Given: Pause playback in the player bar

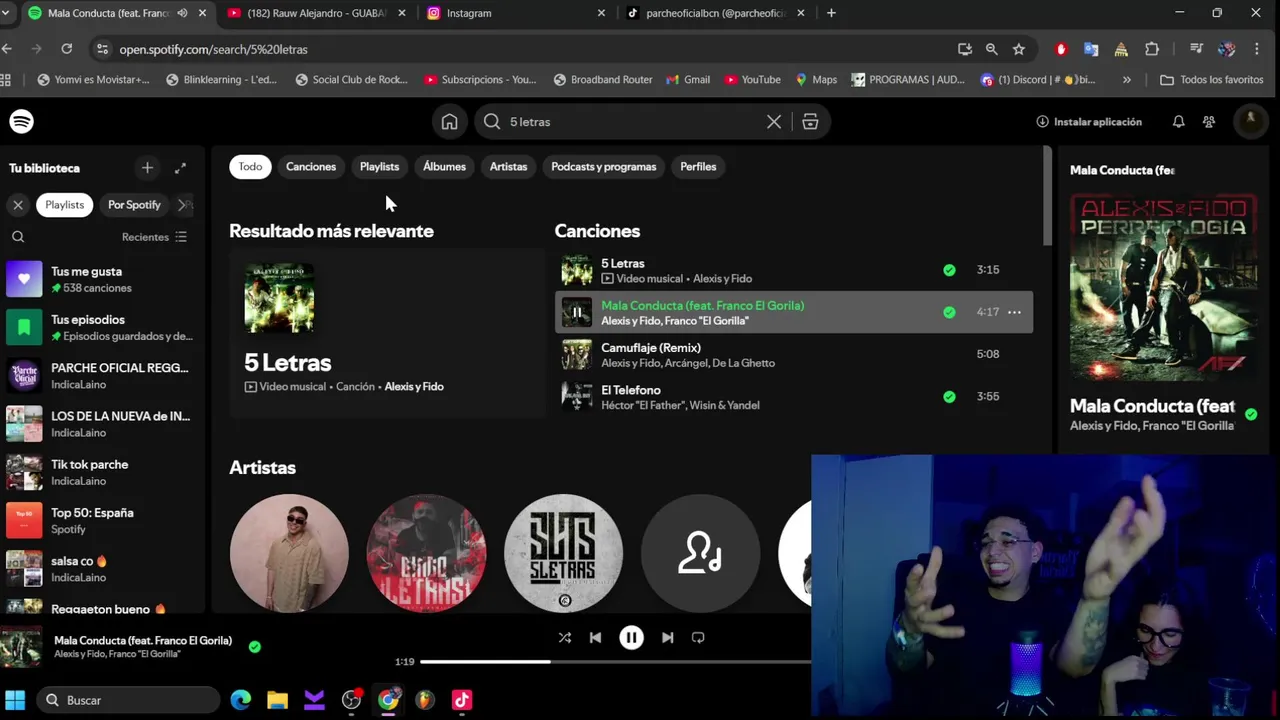Looking at the screenshot, I should (x=631, y=638).
